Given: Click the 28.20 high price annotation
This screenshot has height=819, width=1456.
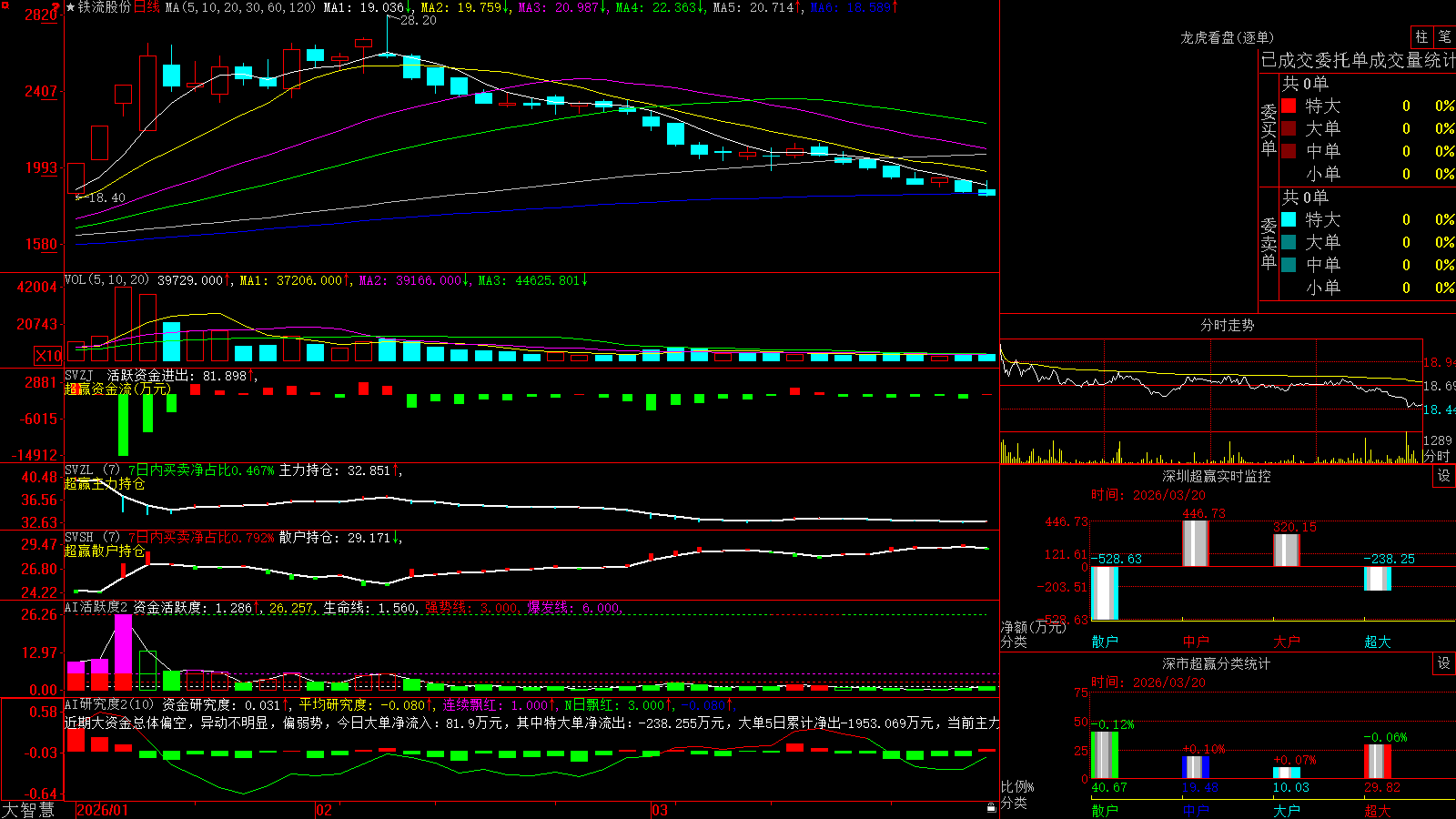Looking at the screenshot, I should pyautogui.click(x=419, y=20).
